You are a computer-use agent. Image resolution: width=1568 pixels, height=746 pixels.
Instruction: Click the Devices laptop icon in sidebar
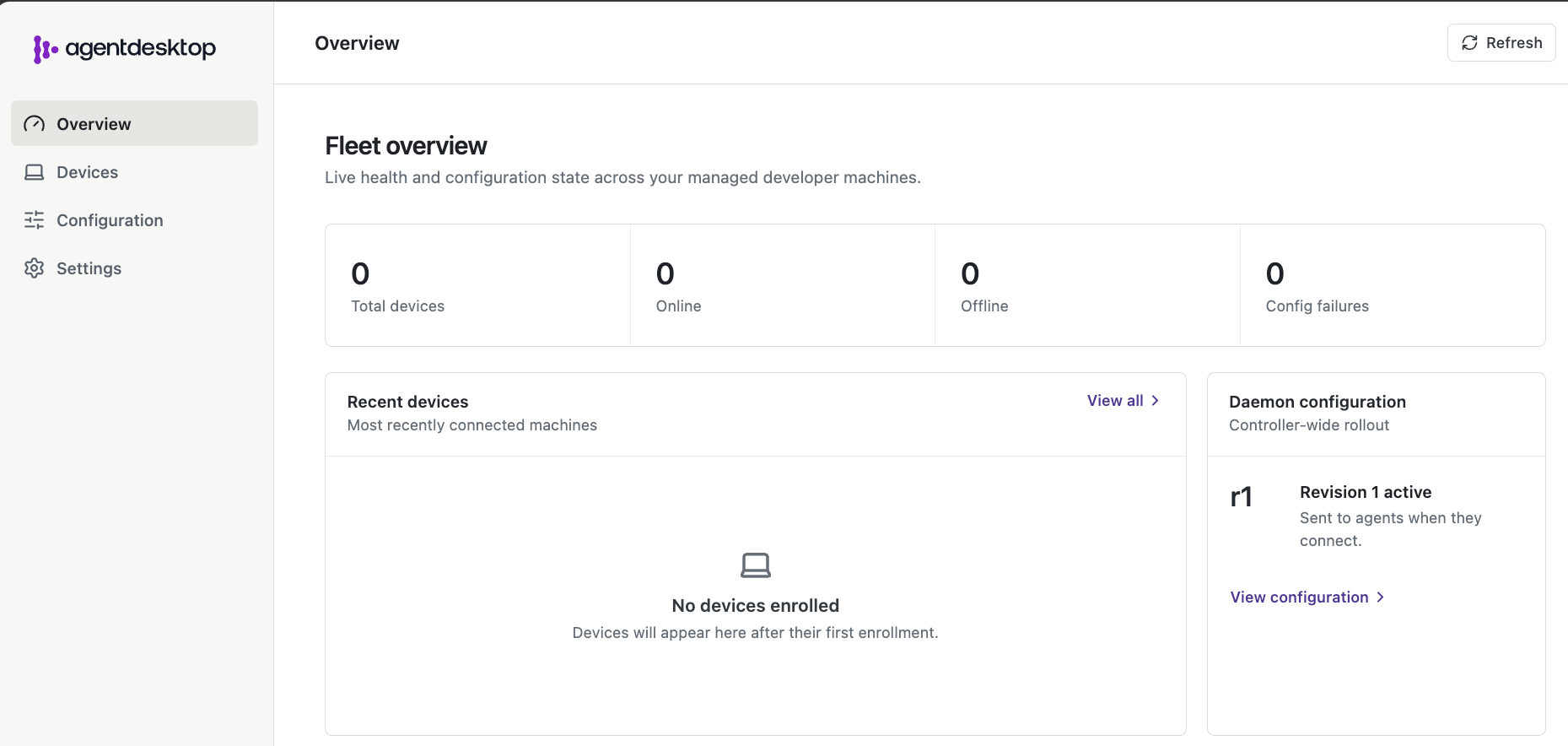click(x=35, y=172)
